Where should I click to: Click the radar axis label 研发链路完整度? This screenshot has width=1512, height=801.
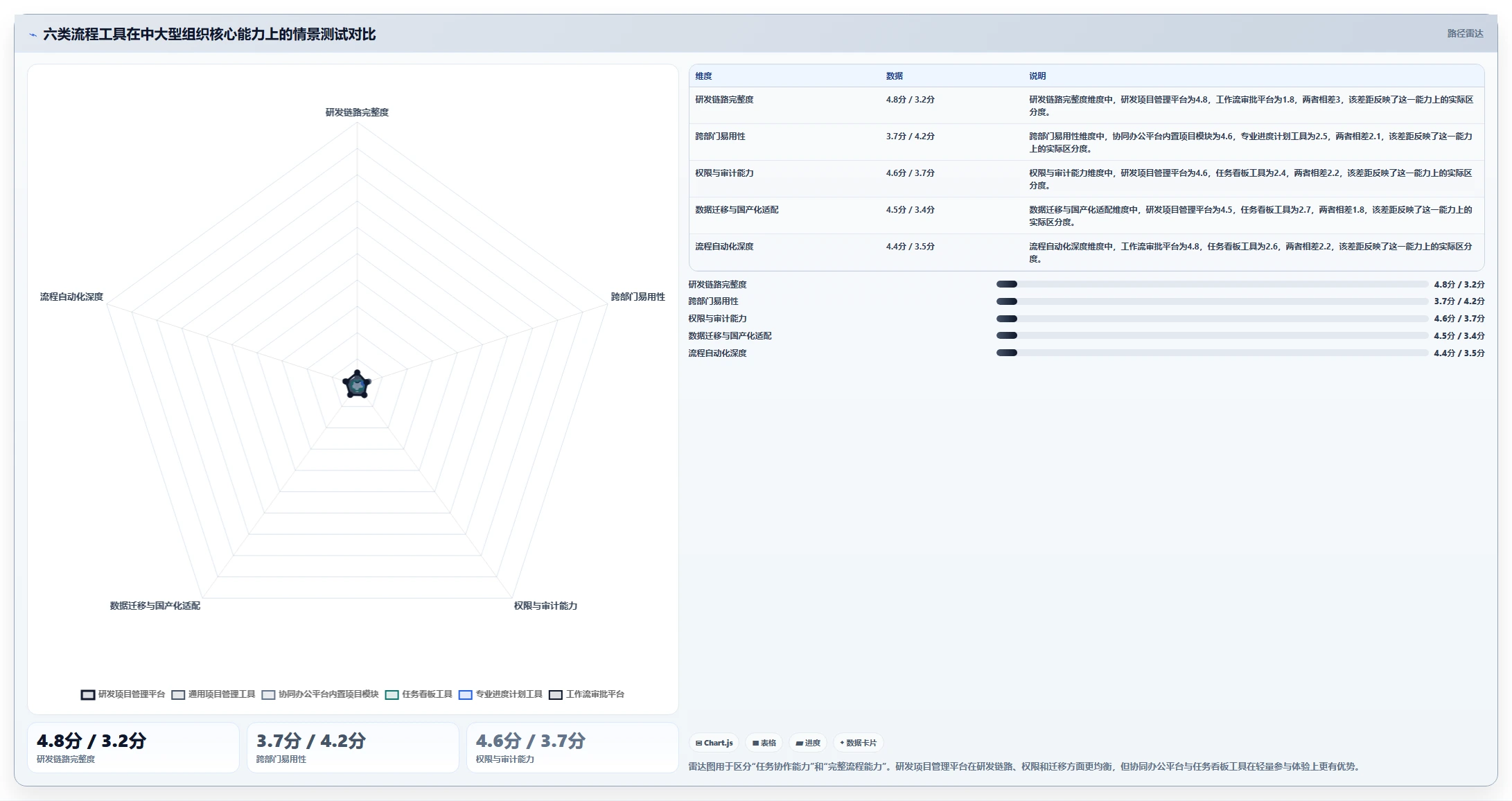coord(357,112)
